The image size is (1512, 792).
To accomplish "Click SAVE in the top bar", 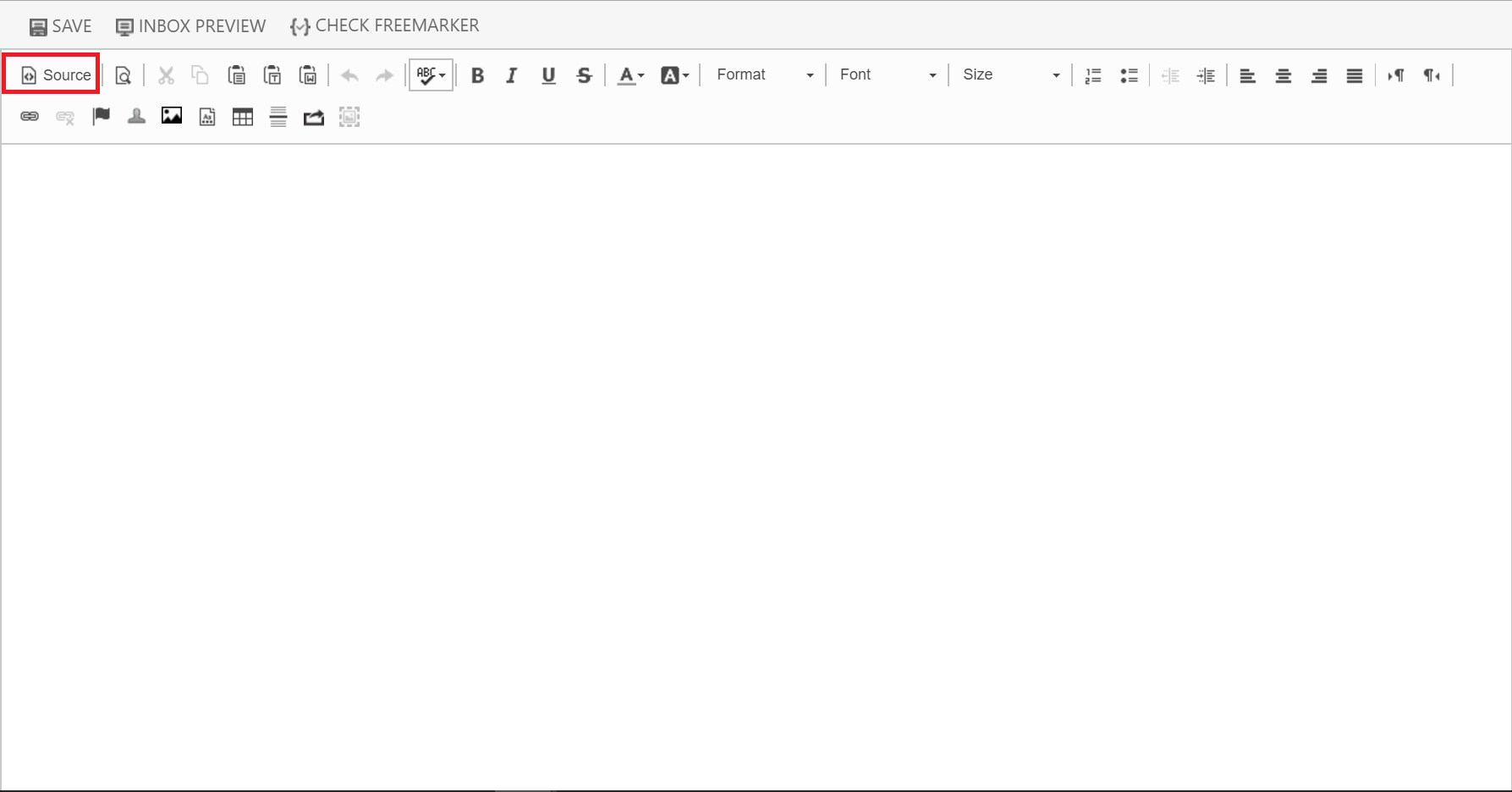I will 60,26.
